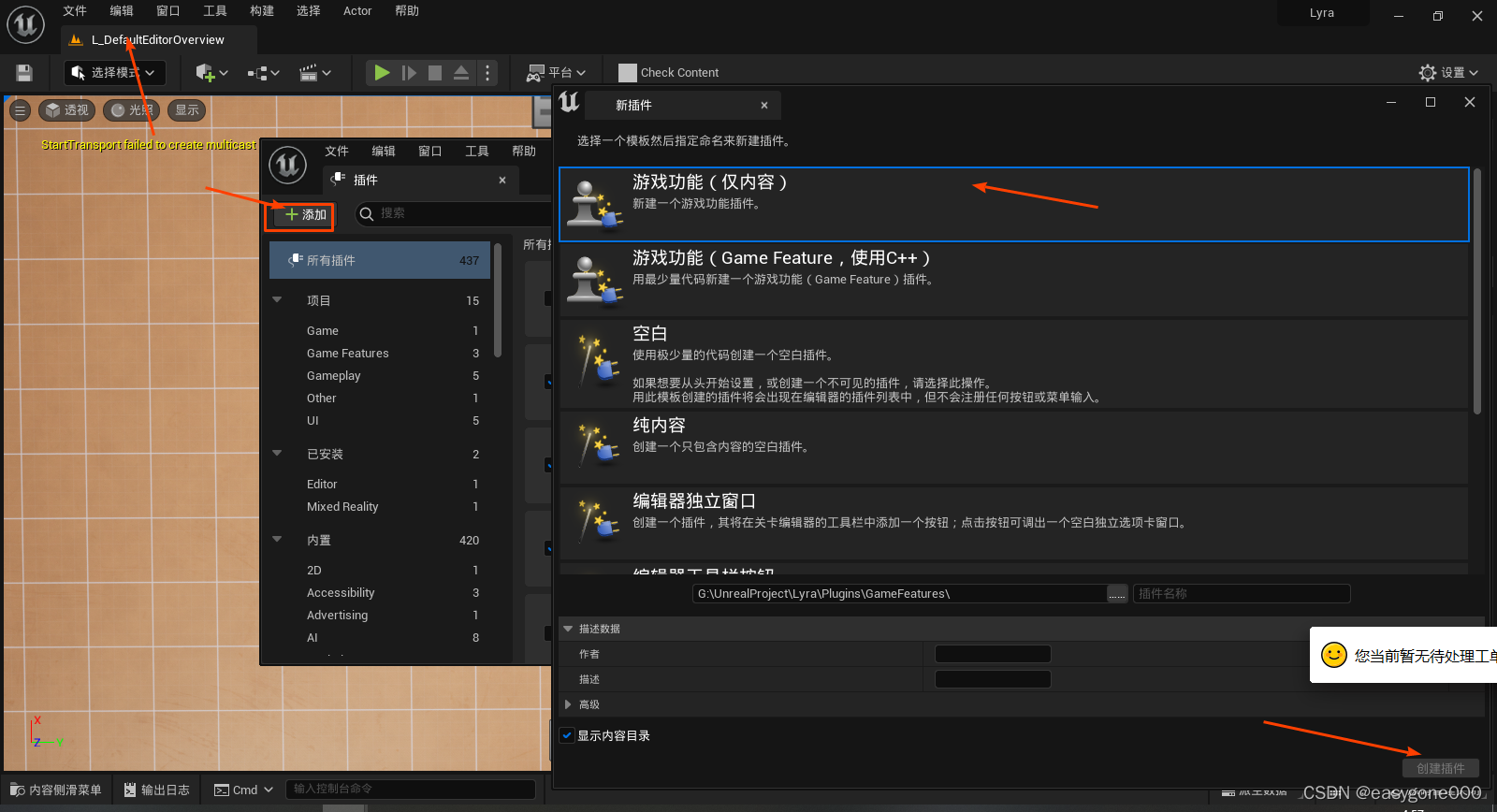This screenshot has height=812, width=1497.
Task: Click the skip frame playback button
Action: [x=409, y=73]
